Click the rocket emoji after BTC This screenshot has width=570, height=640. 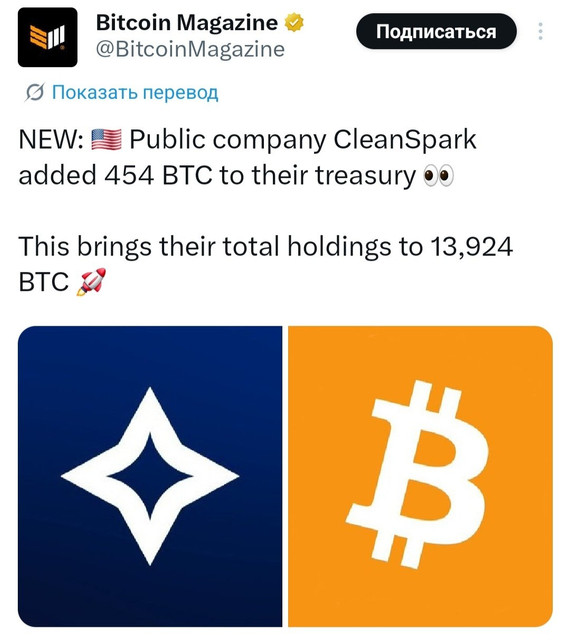91,282
